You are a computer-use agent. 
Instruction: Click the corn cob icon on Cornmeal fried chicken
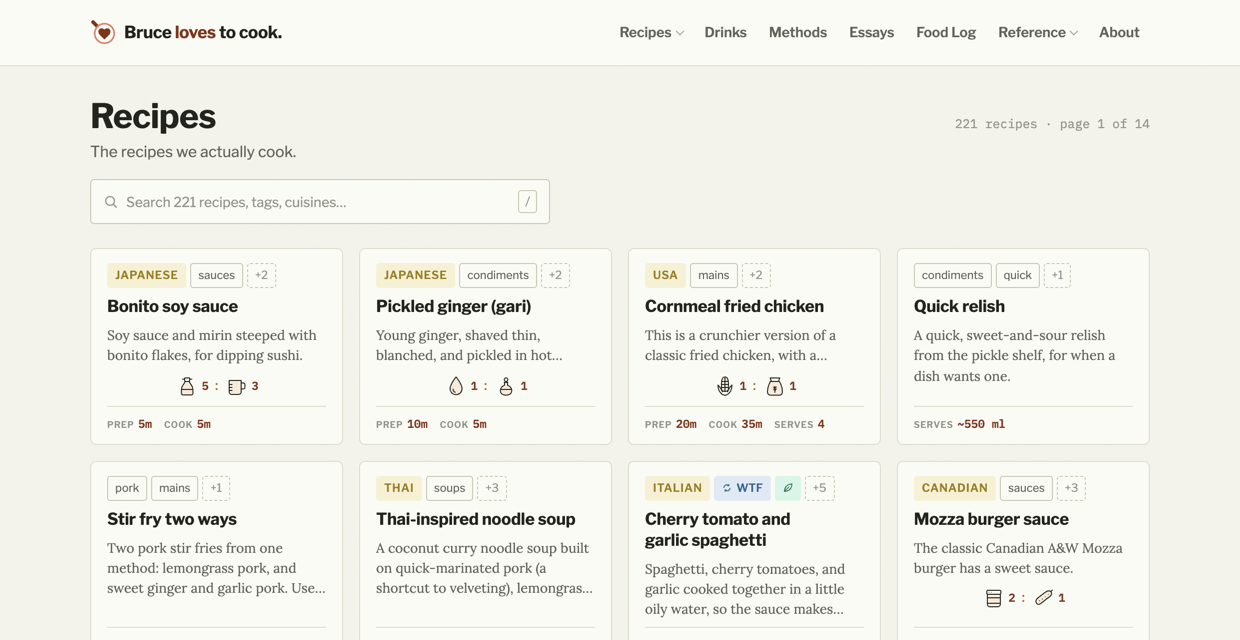tap(725, 386)
